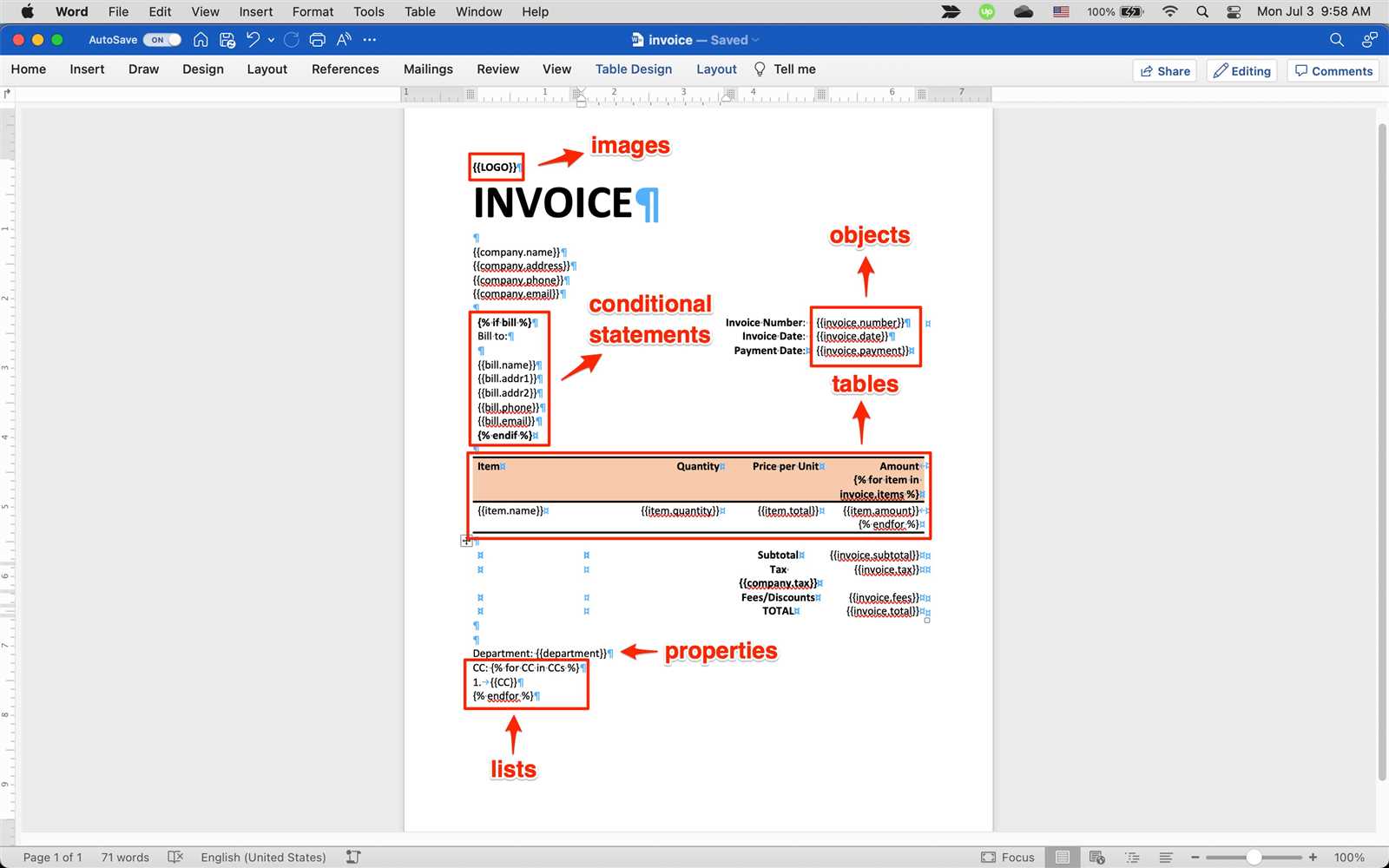Click the US flag input source icon
Viewport: 1389px width, 868px height.
pyautogui.click(x=1061, y=11)
